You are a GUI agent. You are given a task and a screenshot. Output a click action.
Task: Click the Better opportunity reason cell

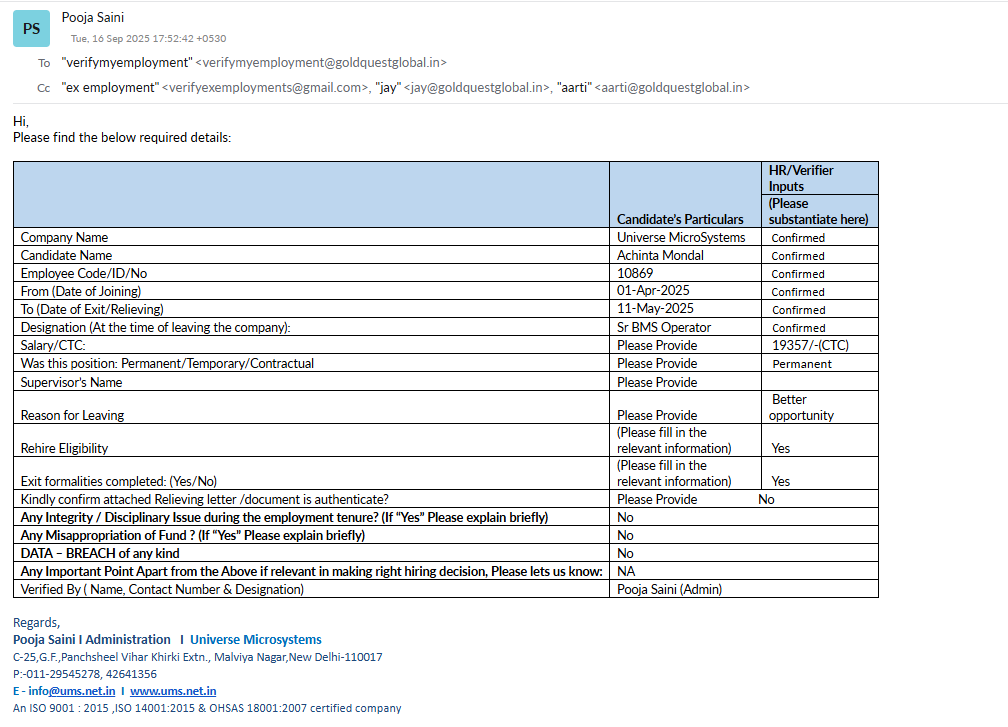click(x=801, y=407)
